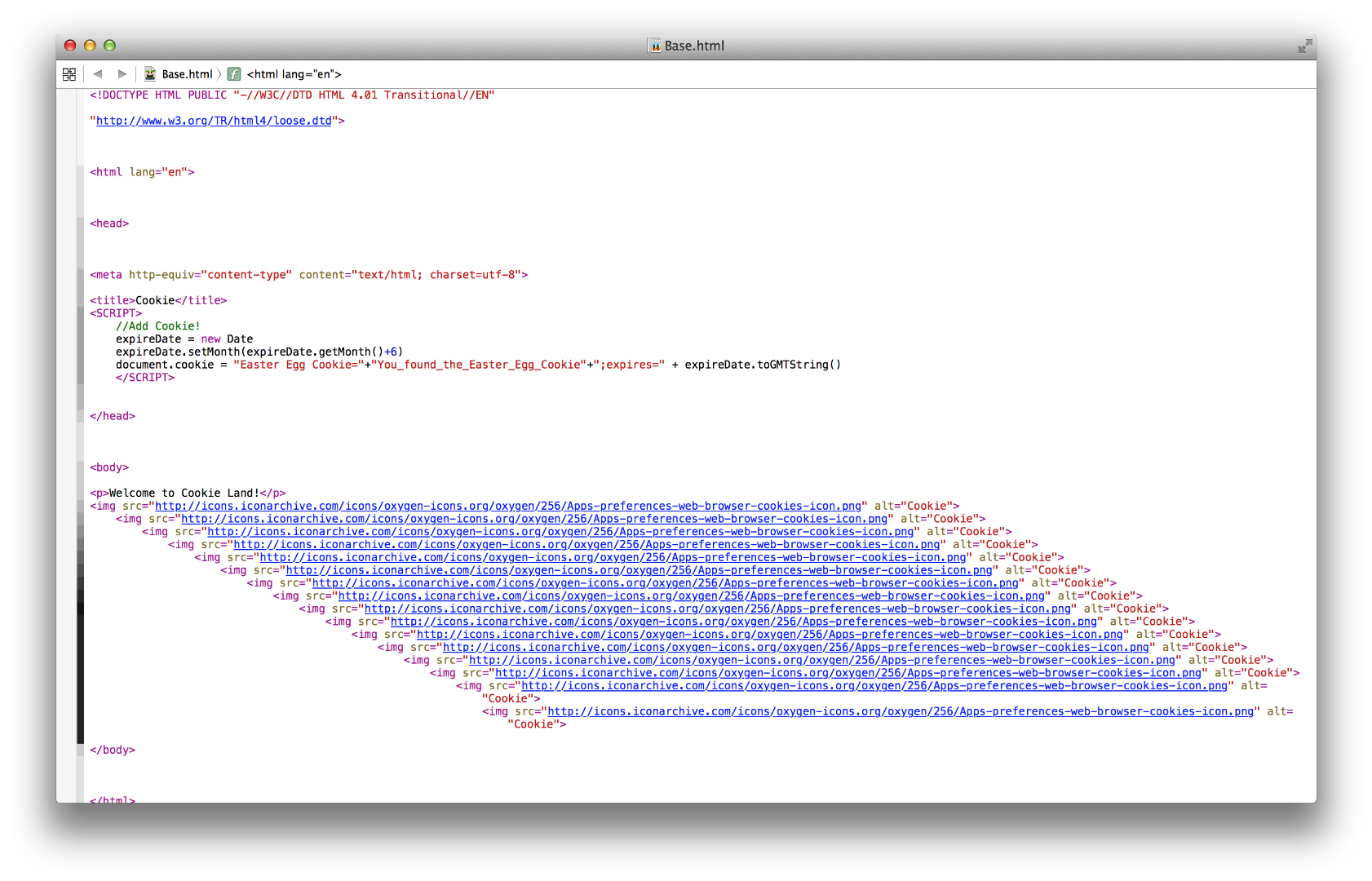1372x881 pixels.
Task: Open the Base.html jump bar item
Action: point(187,74)
